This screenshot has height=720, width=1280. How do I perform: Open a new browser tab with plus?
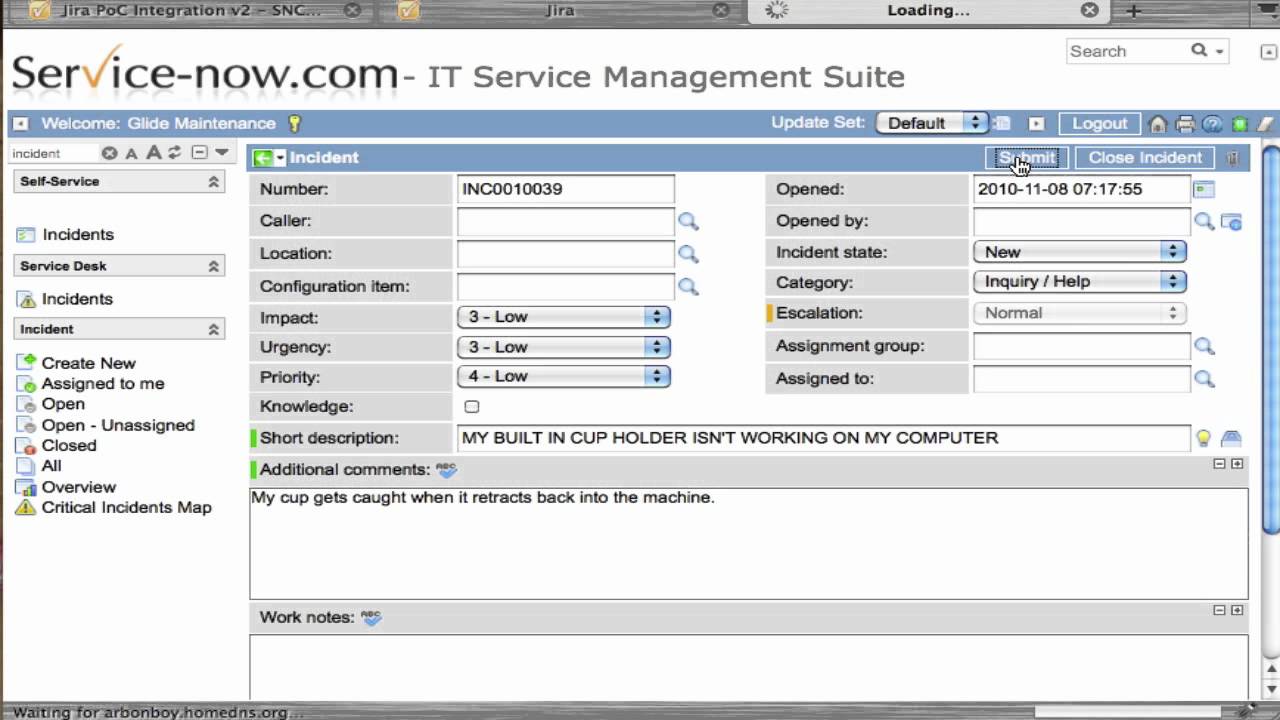click(x=1133, y=11)
